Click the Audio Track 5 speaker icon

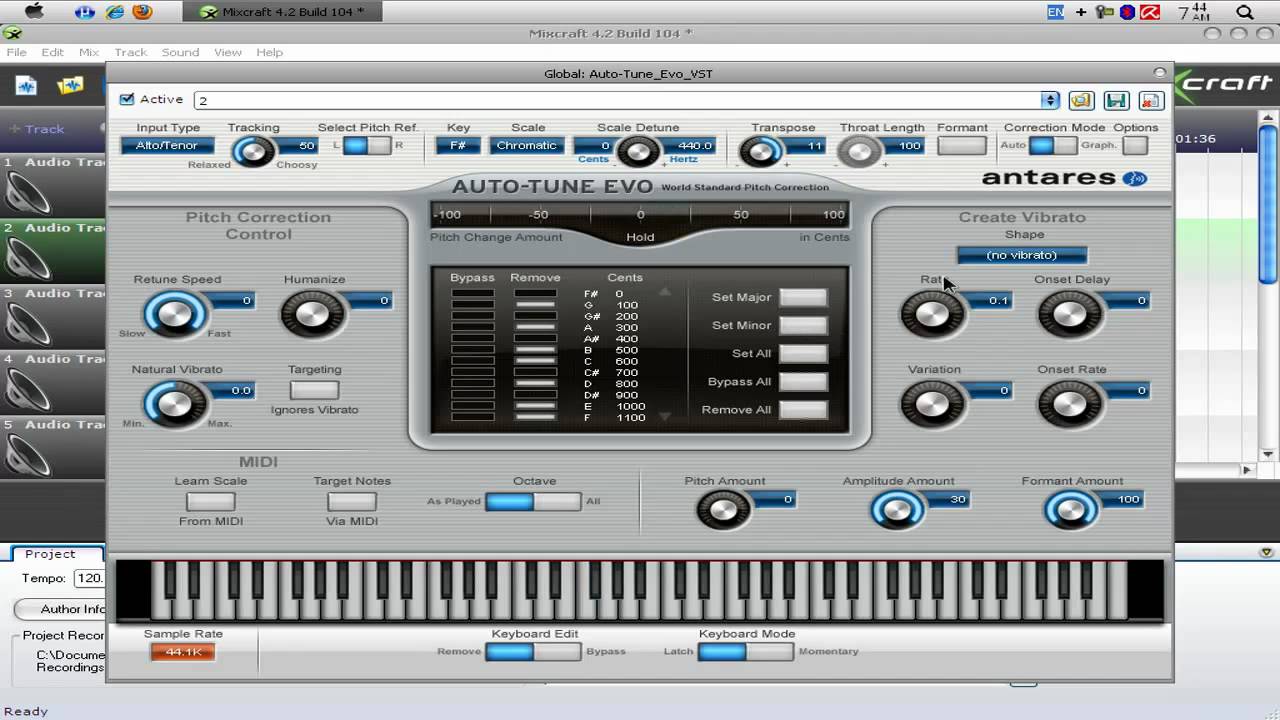point(27,456)
